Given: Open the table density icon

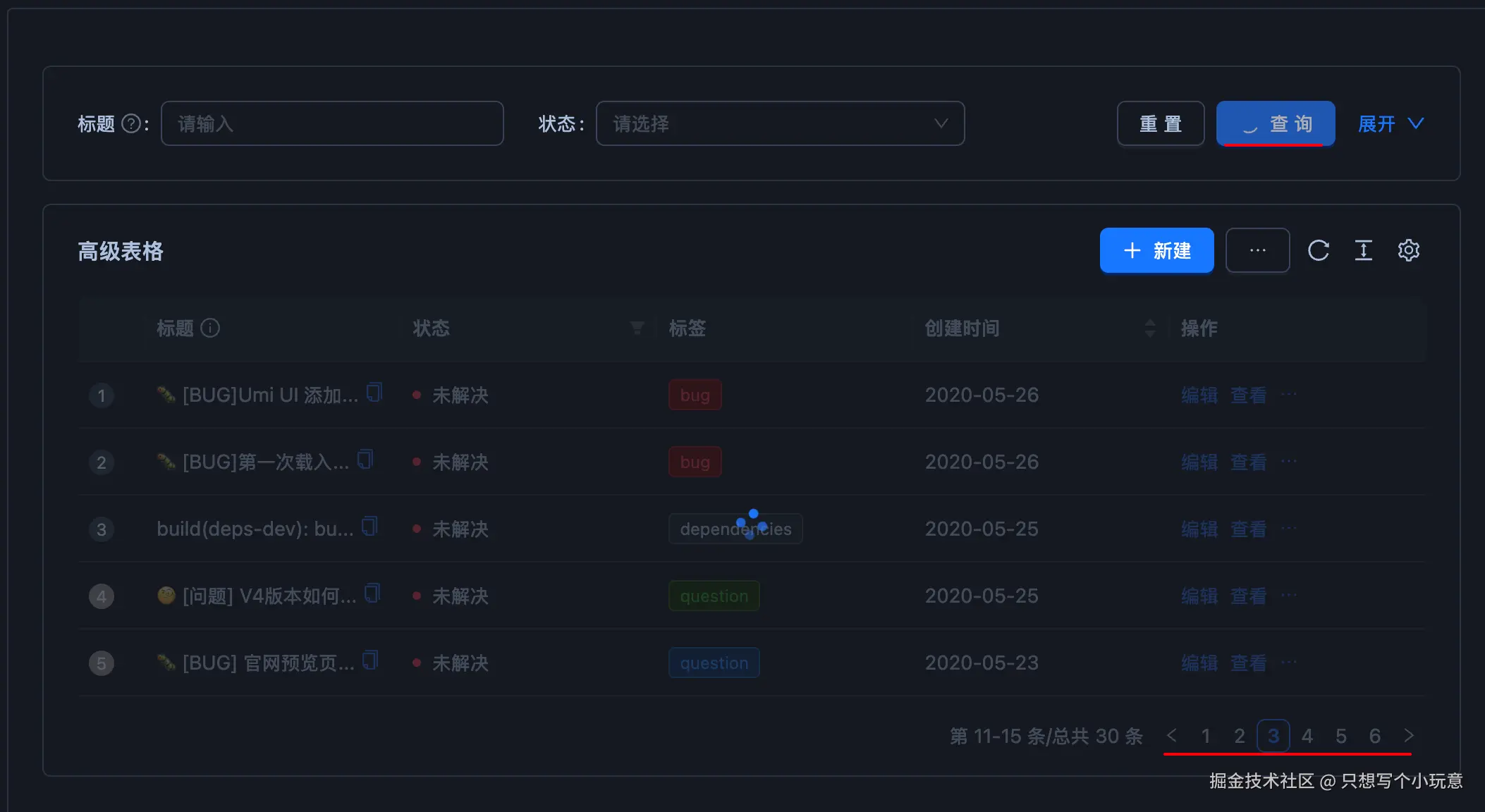Looking at the screenshot, I should tap(1363, 250).
